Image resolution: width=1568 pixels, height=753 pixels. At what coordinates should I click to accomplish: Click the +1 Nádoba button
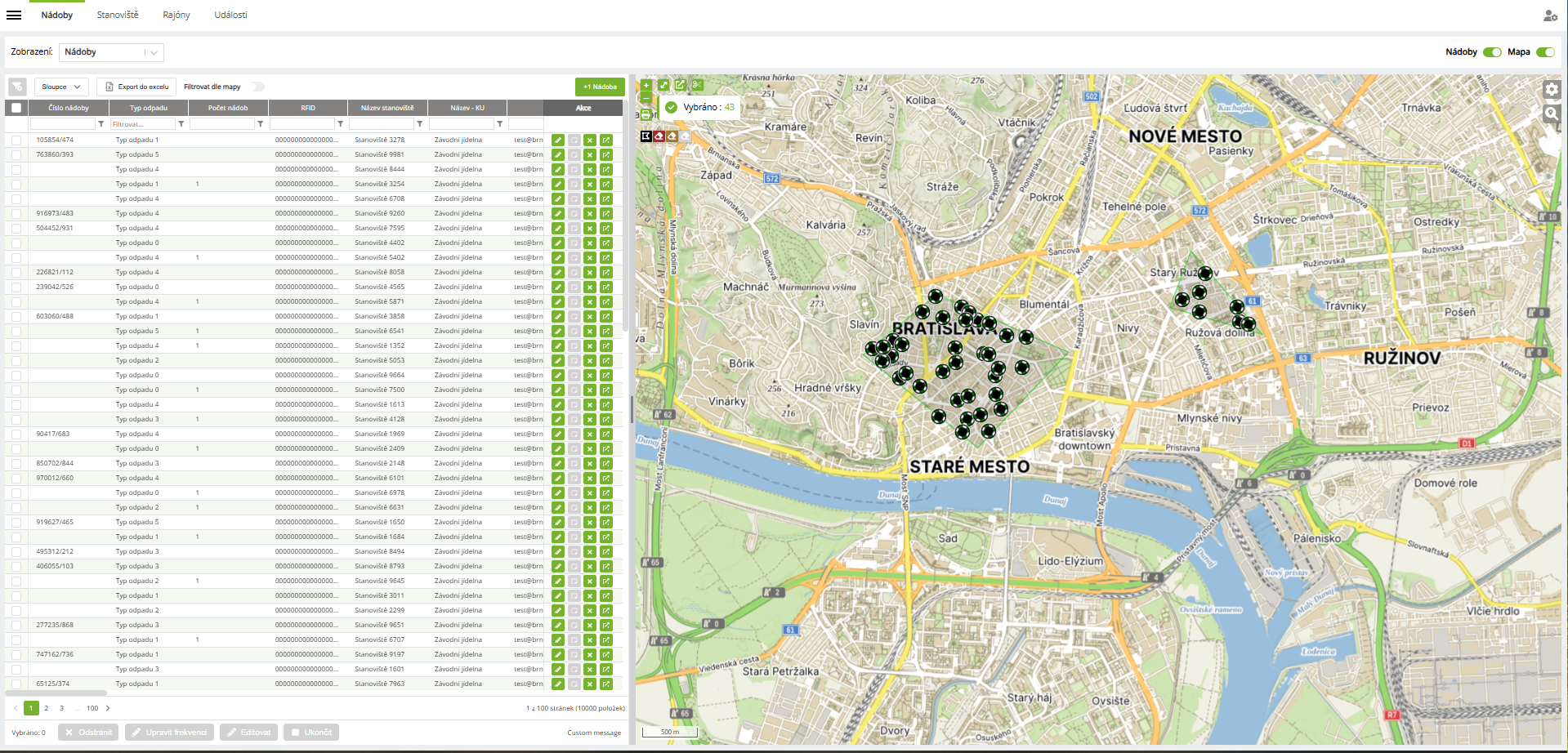tap(600, 87)
